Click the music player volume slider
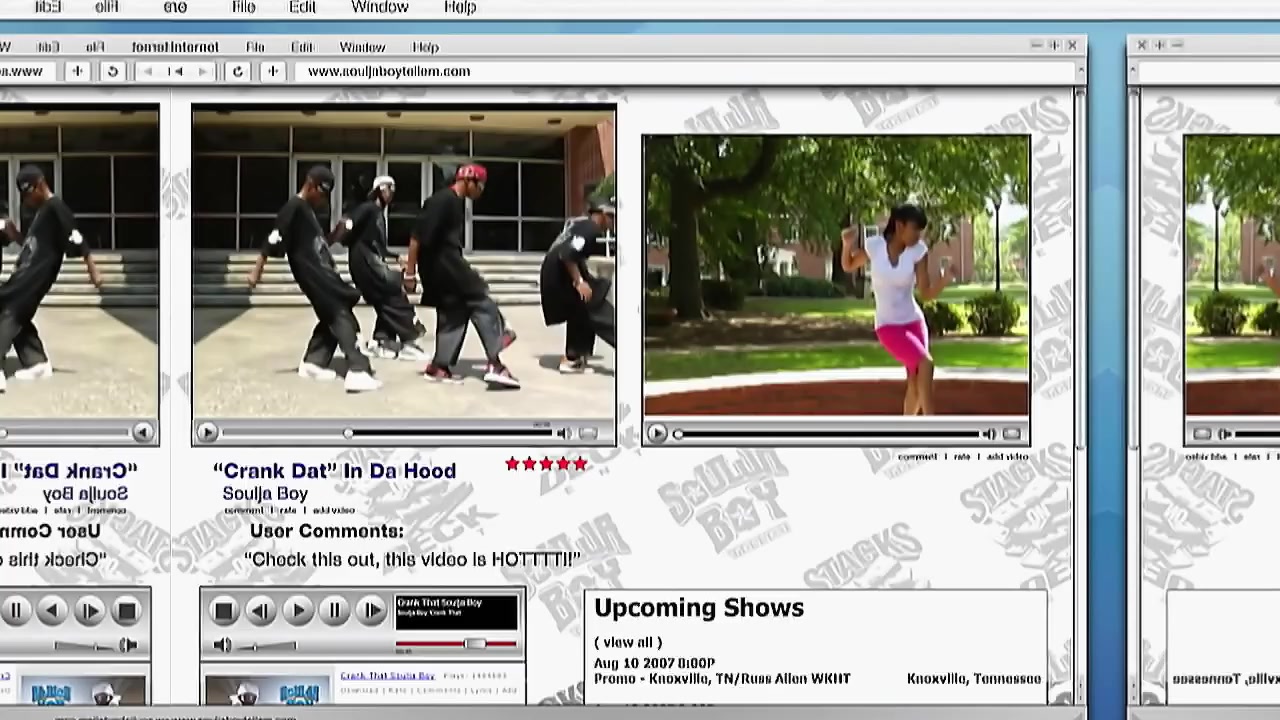This screenshot has height=720, width=1280. tap(267, 646)
